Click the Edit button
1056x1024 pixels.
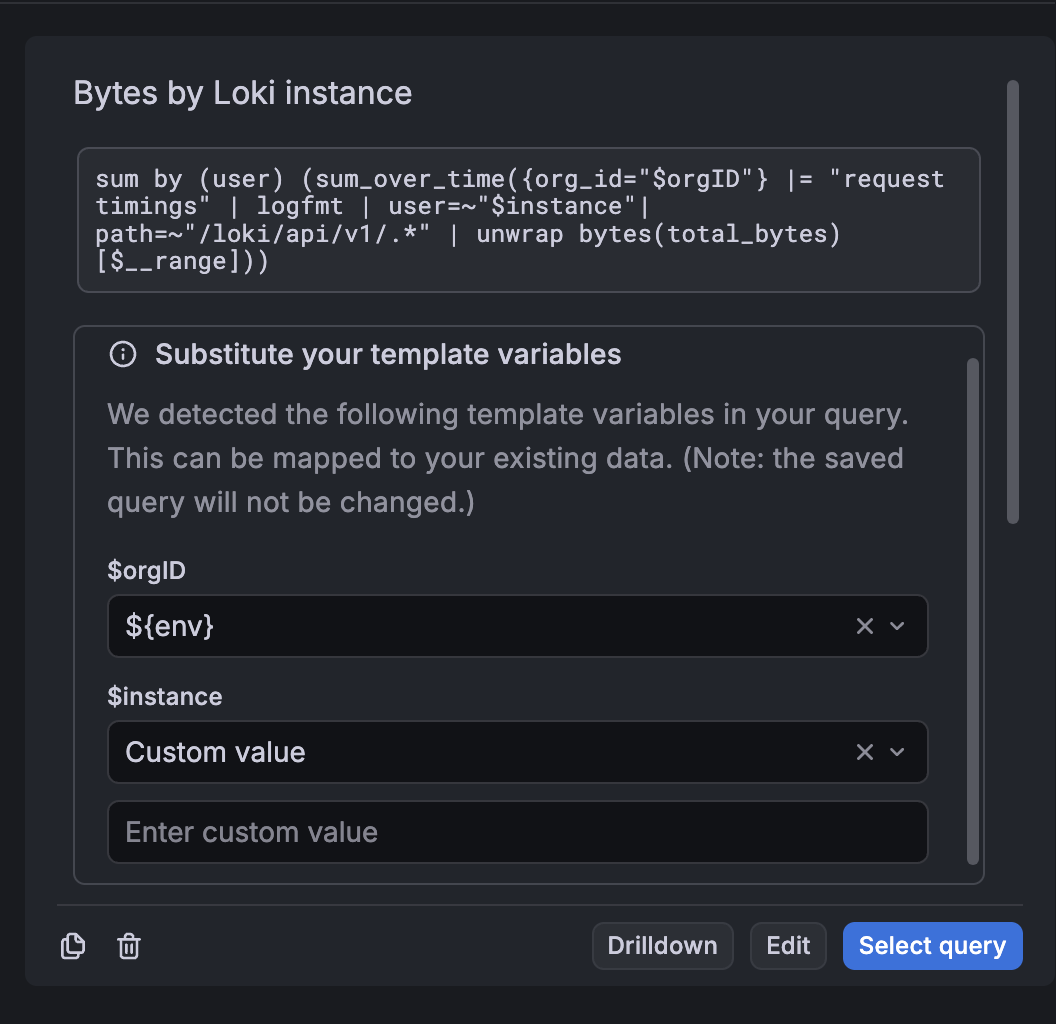[x=788, y=946]
